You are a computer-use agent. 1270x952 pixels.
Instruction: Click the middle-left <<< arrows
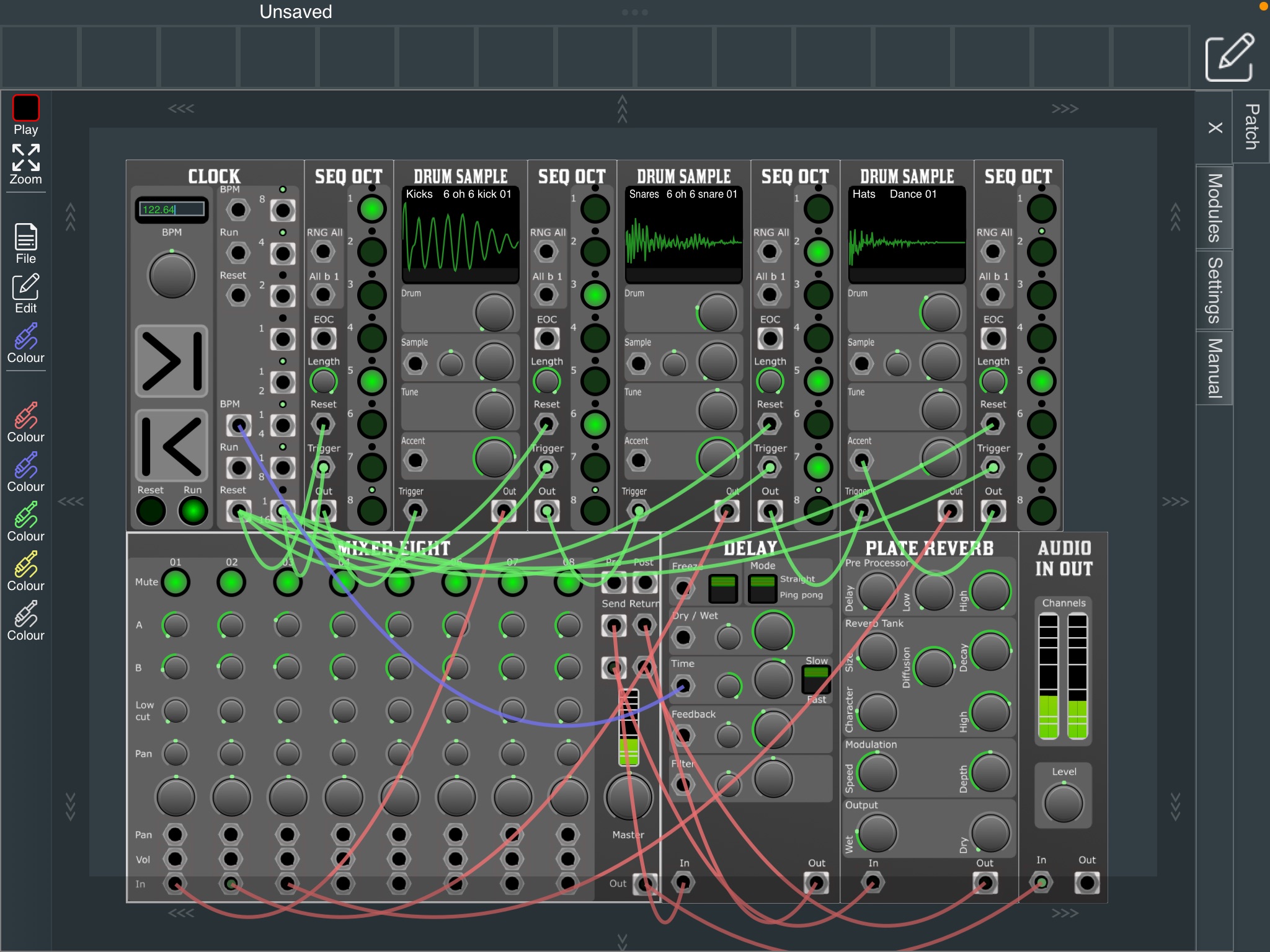point(71,501)
